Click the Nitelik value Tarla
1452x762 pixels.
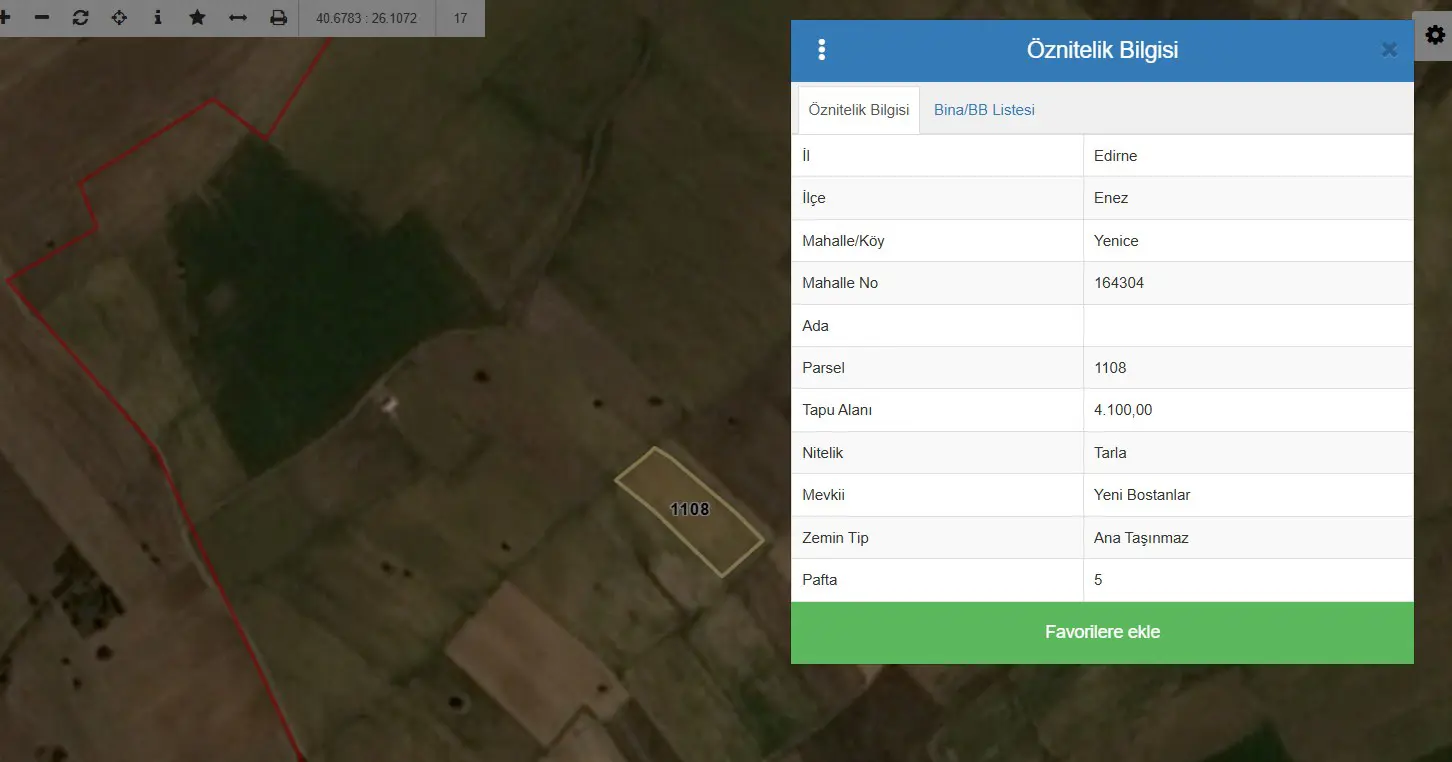[1110, 453]
